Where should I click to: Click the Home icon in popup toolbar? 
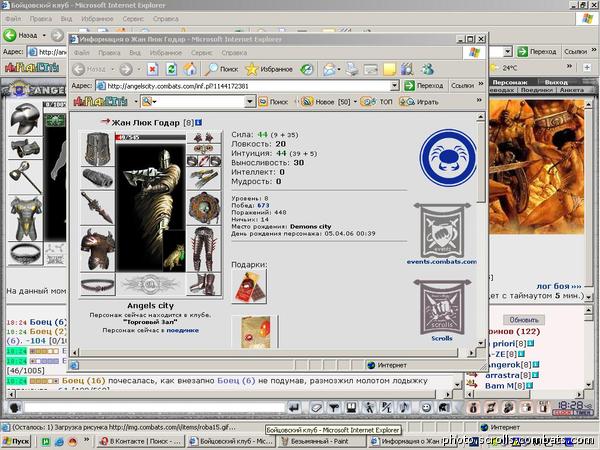pyautogui.click(x=190, y=69)
